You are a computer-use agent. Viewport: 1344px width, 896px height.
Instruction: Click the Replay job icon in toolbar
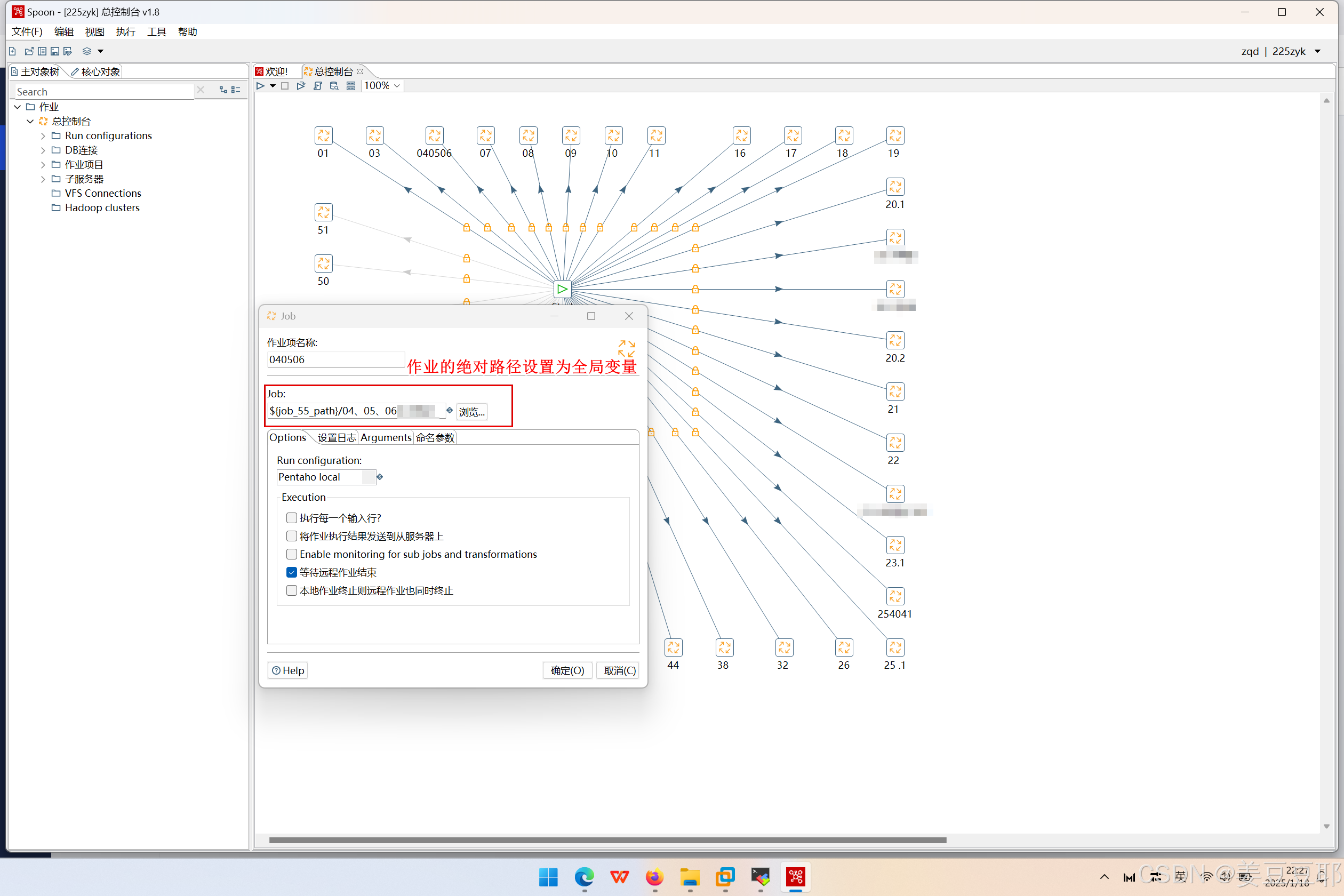coord(301,86)
